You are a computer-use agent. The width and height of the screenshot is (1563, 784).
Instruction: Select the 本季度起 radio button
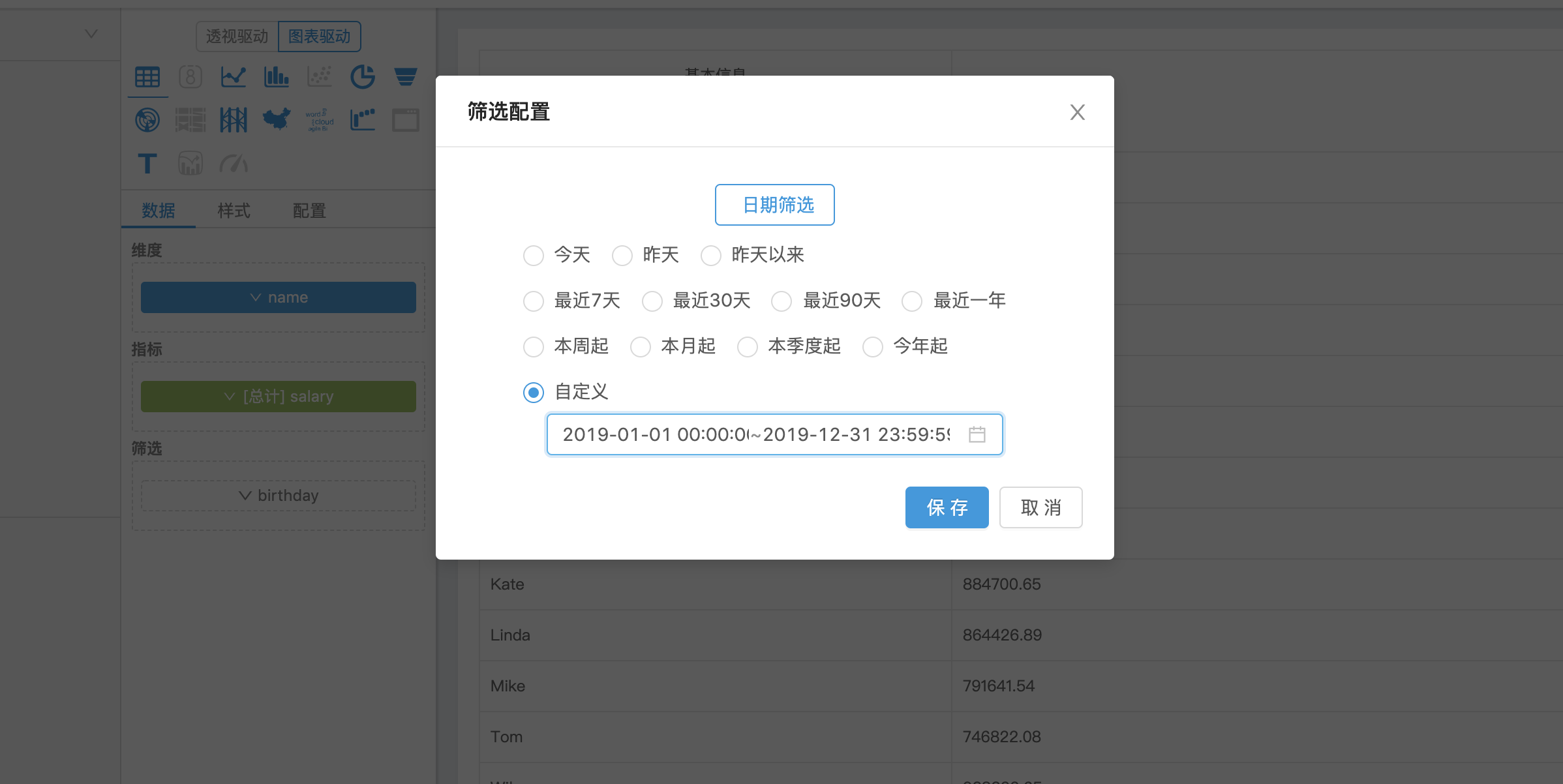(748, 347)
